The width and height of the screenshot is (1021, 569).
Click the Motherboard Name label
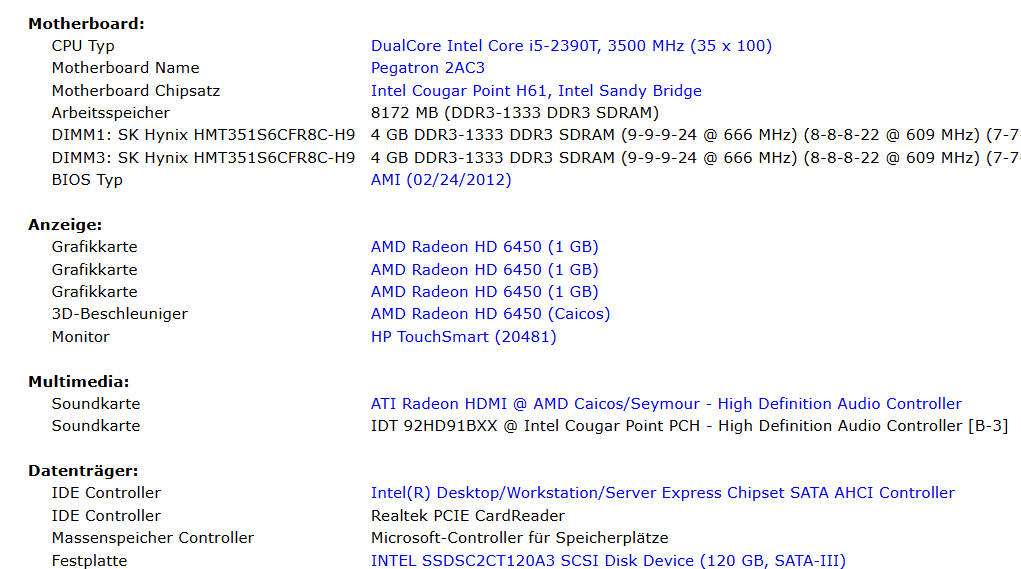(x=126, y=68)
